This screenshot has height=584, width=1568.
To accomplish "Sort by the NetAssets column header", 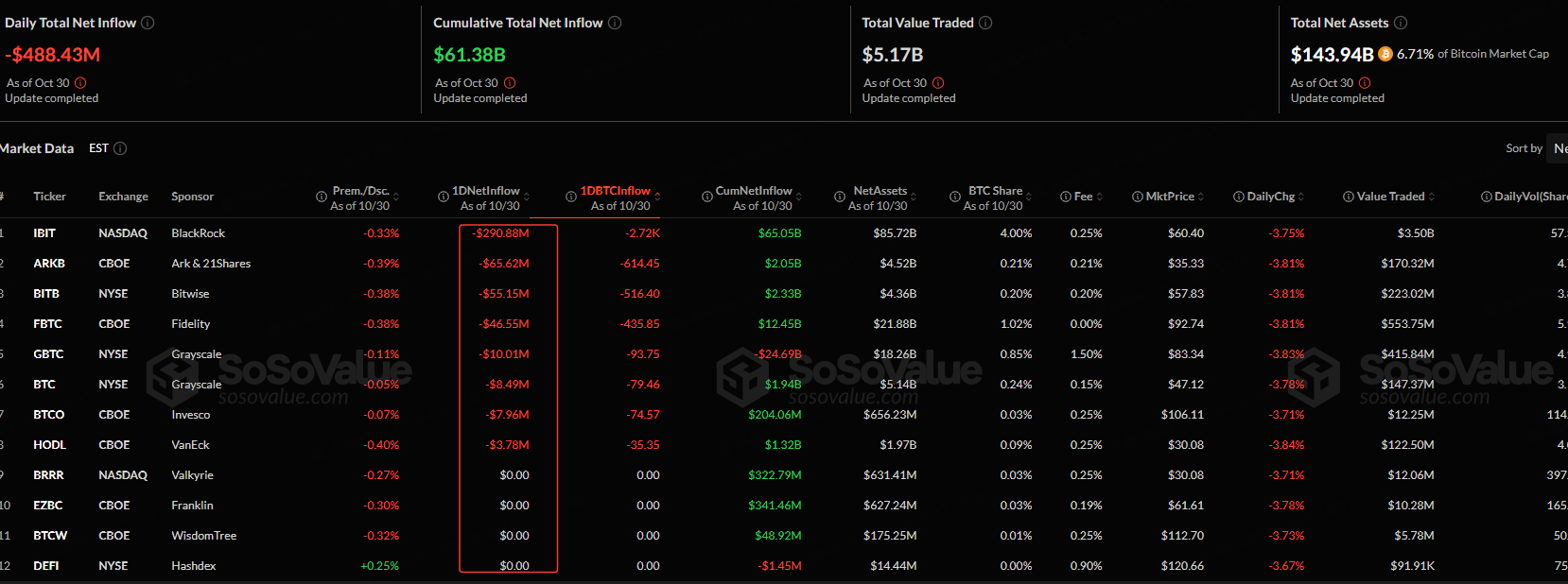I will [880, 191].
